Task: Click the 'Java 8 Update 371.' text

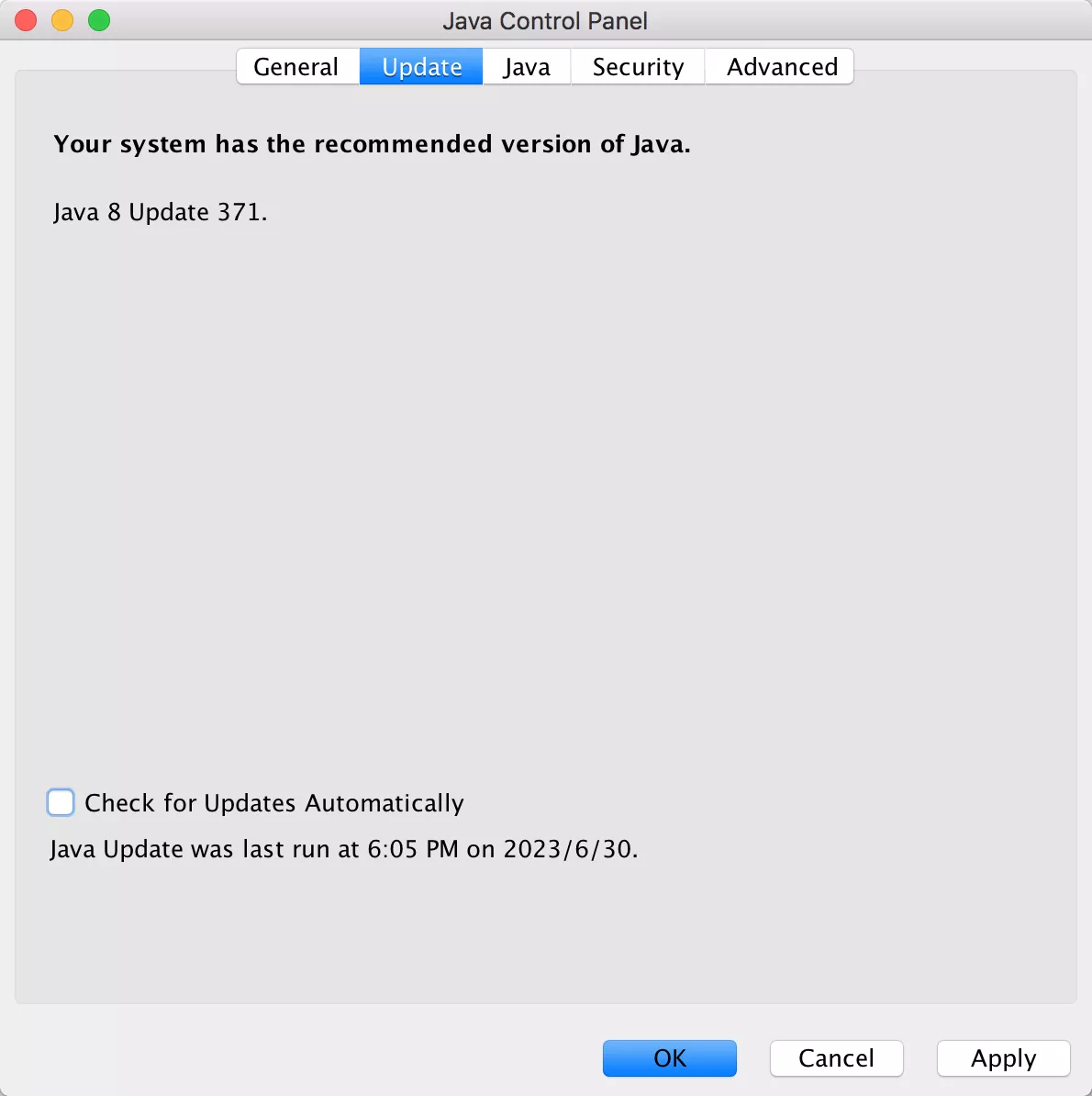Action: [161, 212]
